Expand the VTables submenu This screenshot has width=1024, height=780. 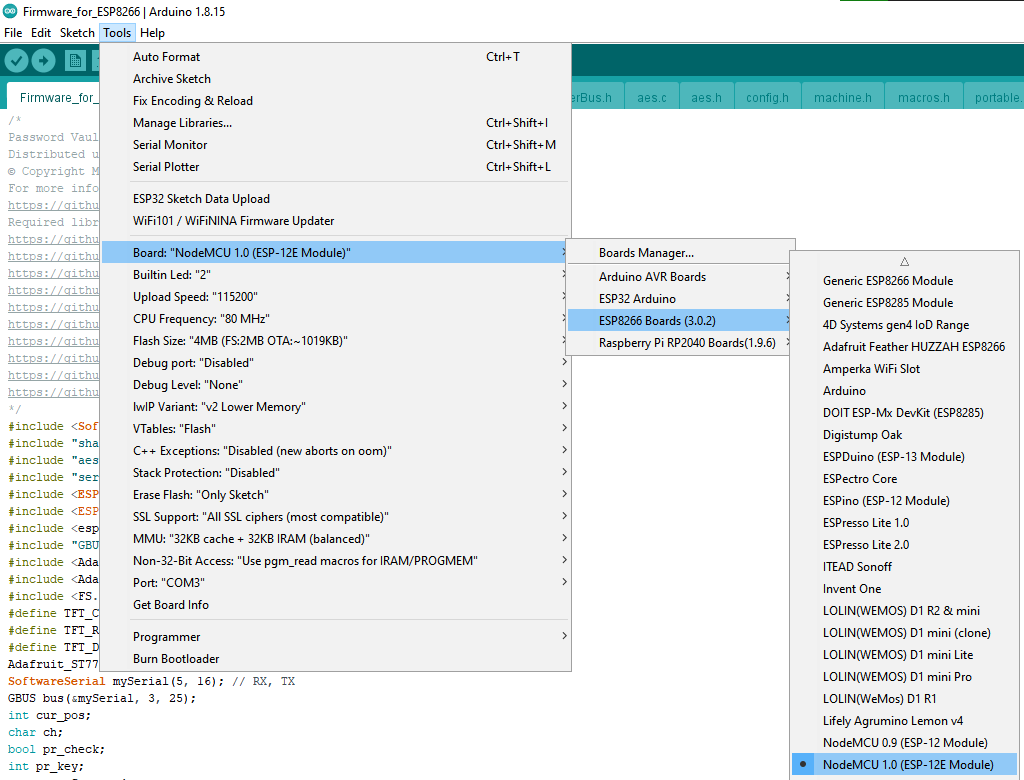(x=336, y=429)
